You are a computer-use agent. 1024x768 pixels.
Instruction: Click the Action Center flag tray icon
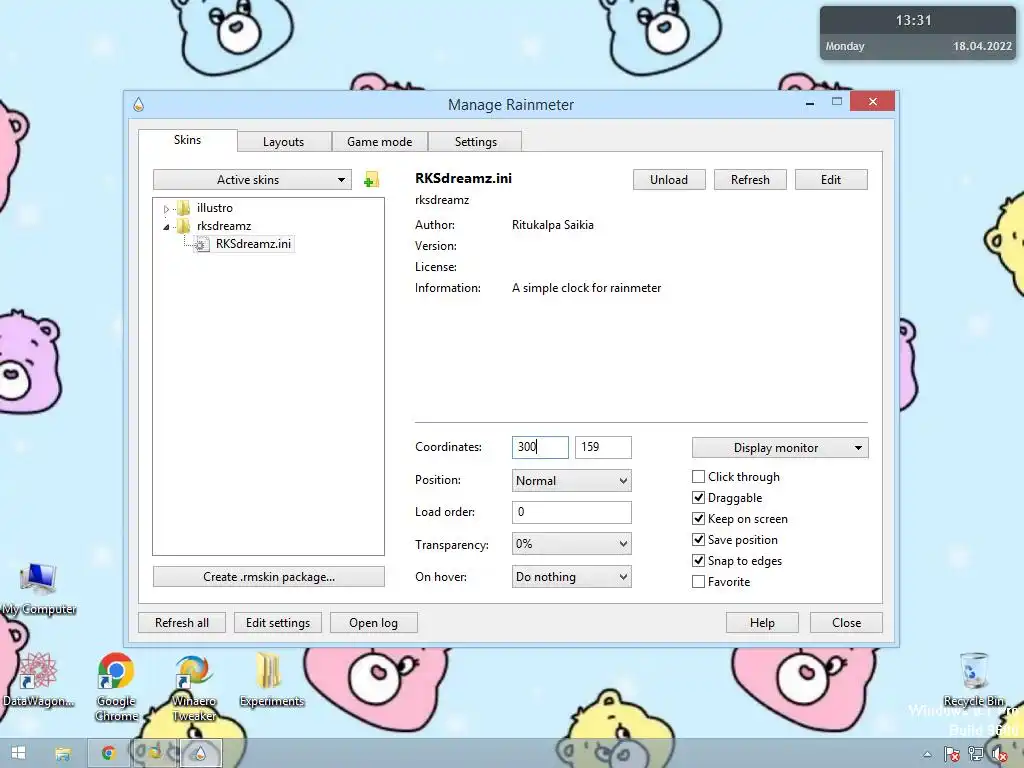[x=952, y=754]
